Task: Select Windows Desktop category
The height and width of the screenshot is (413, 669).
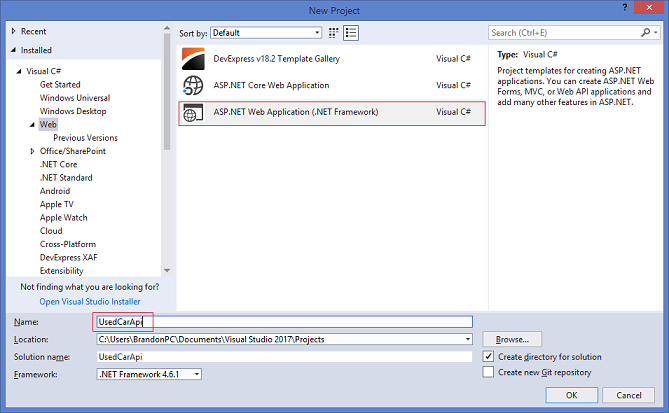Action: click(x=73, y=111)
